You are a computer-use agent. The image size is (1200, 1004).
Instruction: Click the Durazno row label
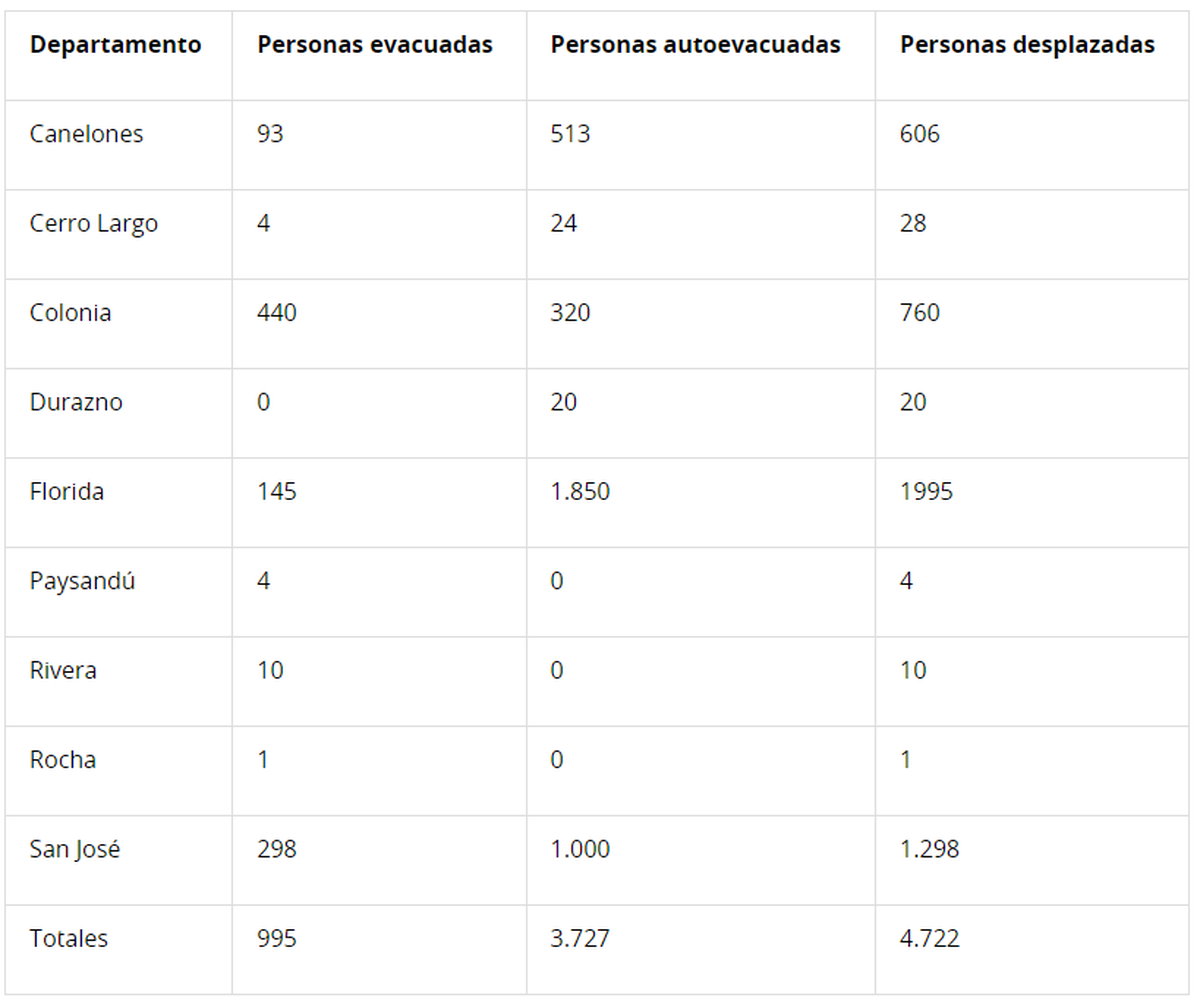(76, 402)
